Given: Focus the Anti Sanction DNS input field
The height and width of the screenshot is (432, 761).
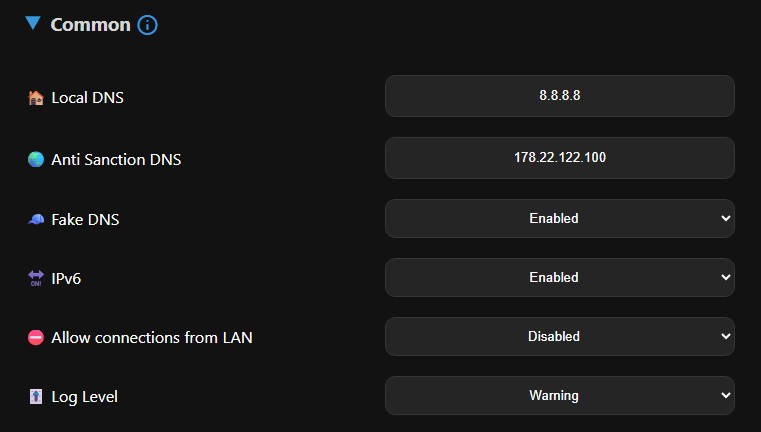Looking at the screenshot, I should pos(559,157).
